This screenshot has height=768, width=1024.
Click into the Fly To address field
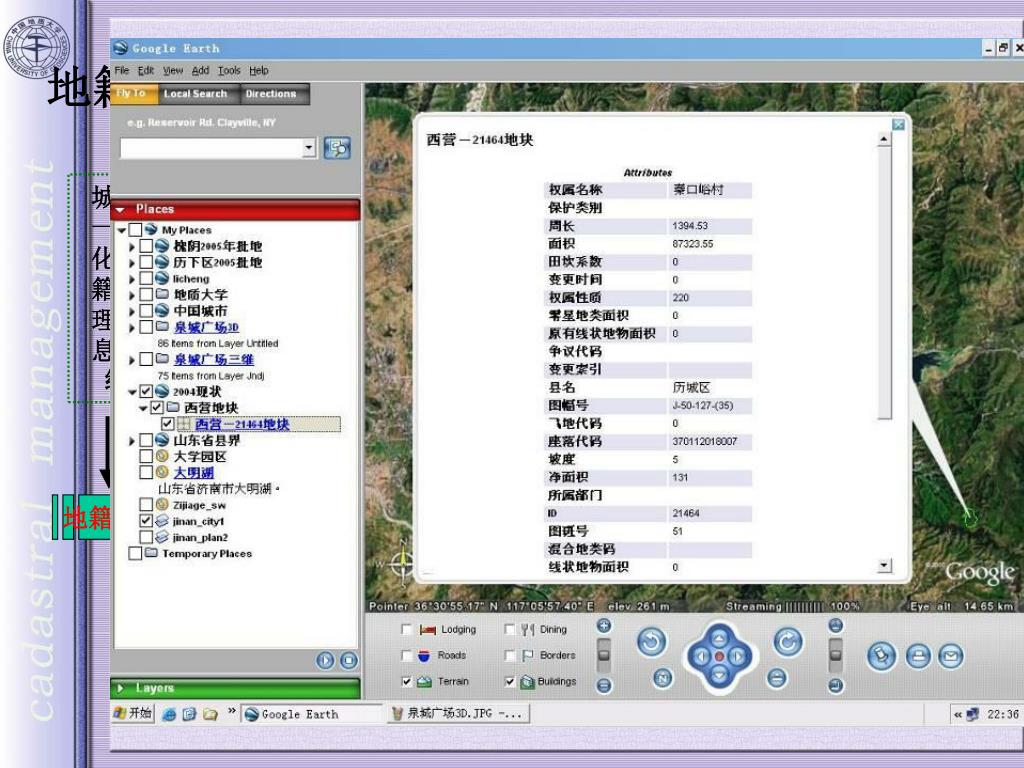click(211, 148)
